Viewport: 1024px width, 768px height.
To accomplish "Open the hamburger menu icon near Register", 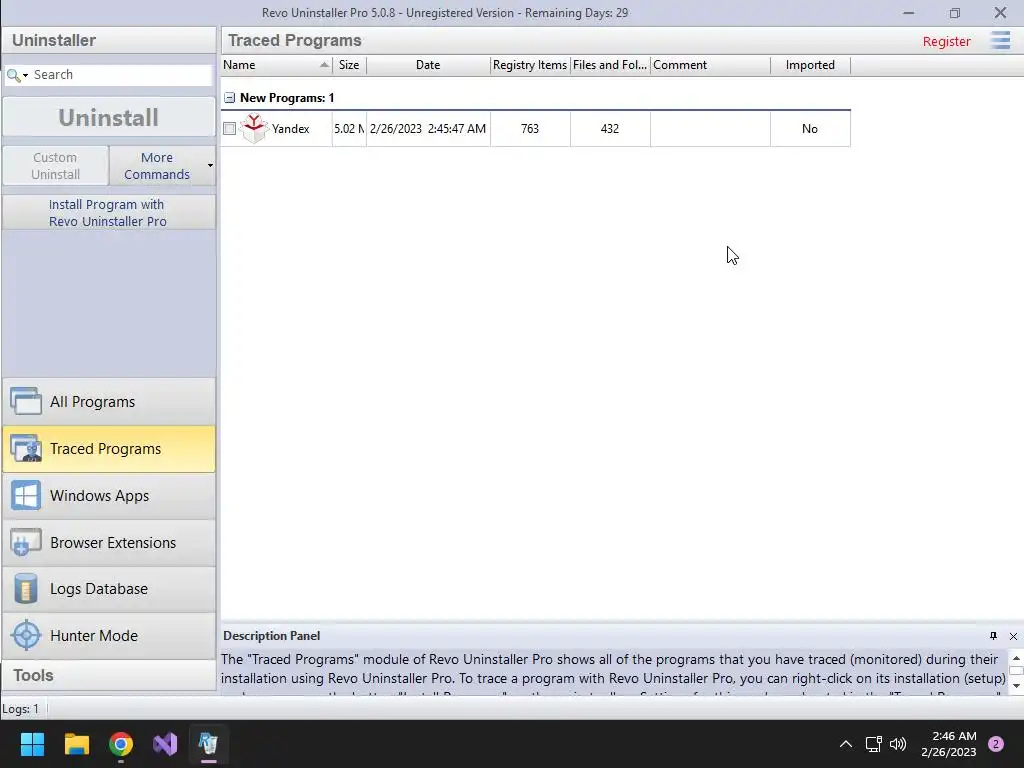I will (x=1000, y=40).
